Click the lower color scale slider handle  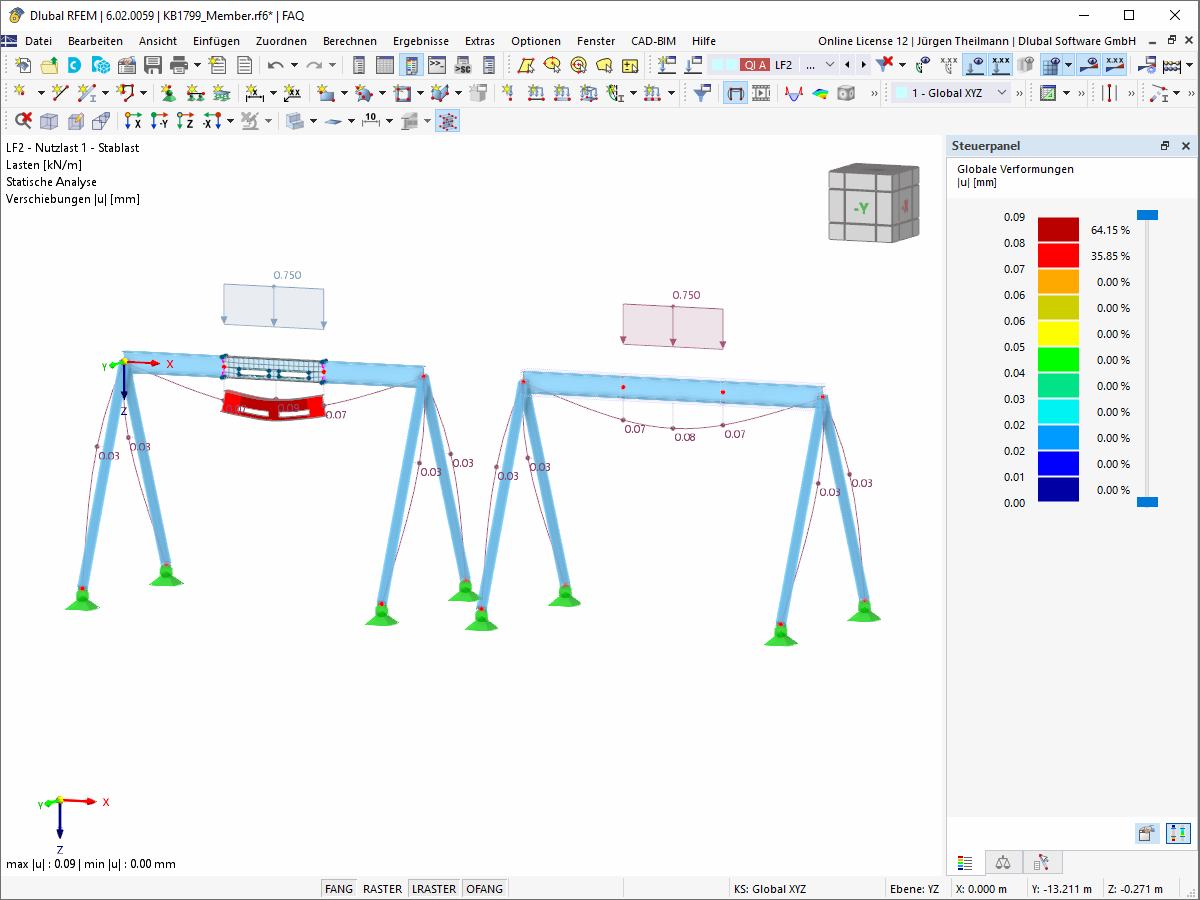point(1147,502)
